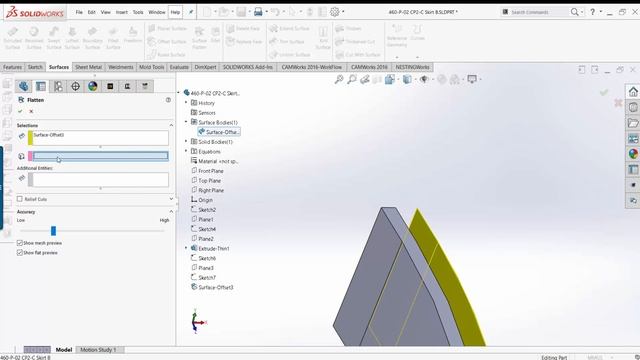Open SOLIDWORKS Resources home icon in task pane
The width and height of the screenshot is (640, 360).
tap(633, 92)
